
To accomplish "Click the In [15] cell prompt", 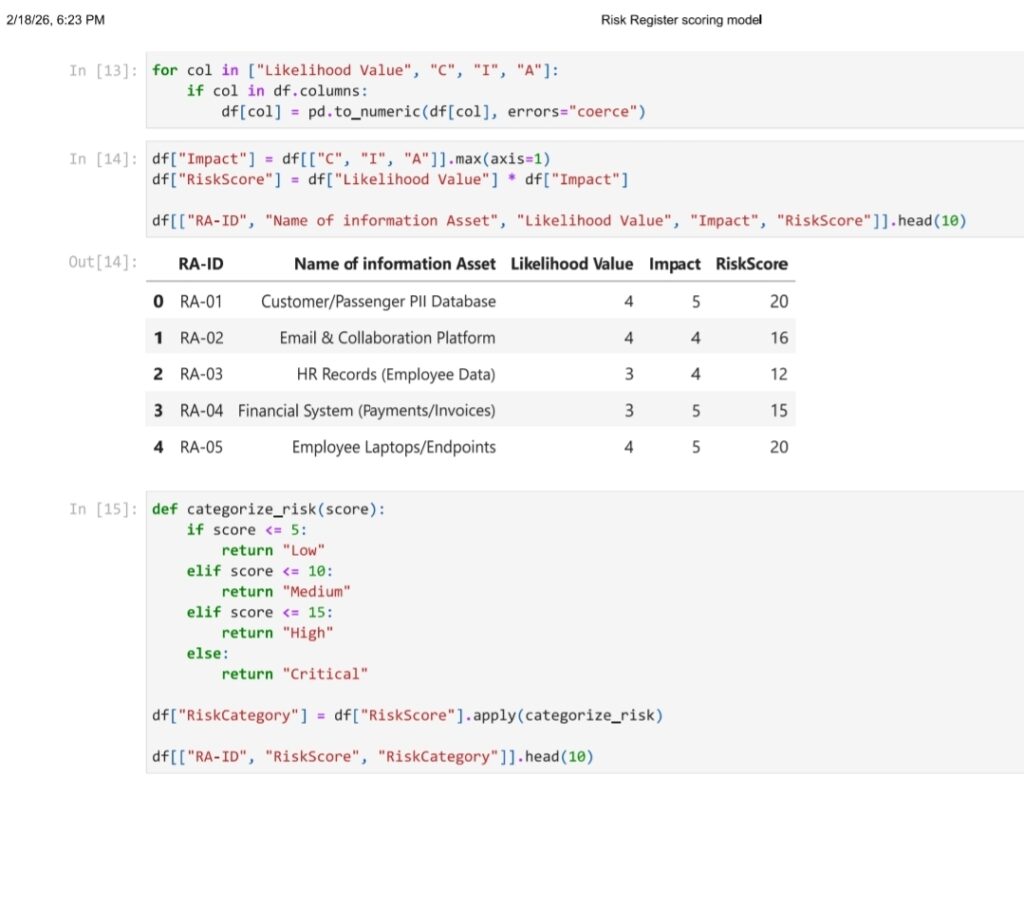I will point(103,509).
